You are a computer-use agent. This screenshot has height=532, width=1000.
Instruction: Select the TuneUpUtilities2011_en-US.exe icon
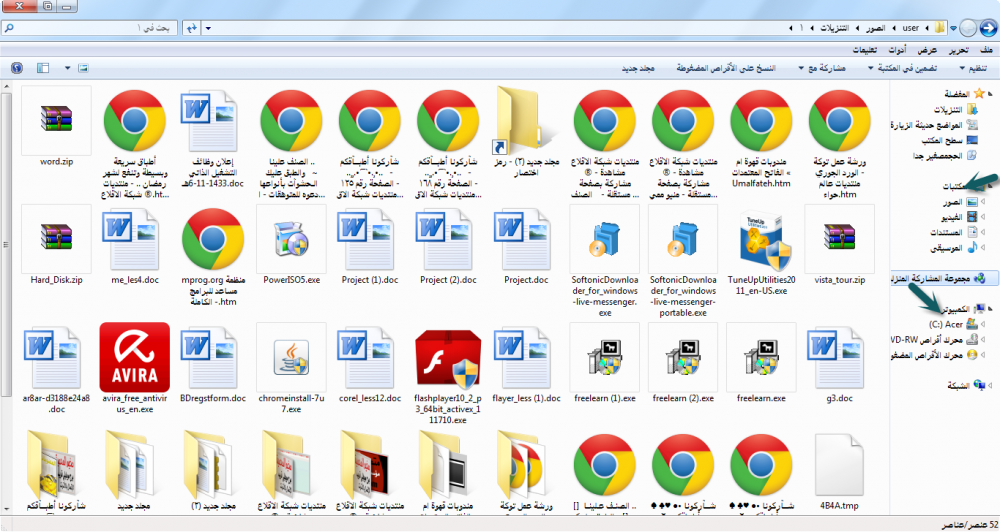click(x=762, y=239)
